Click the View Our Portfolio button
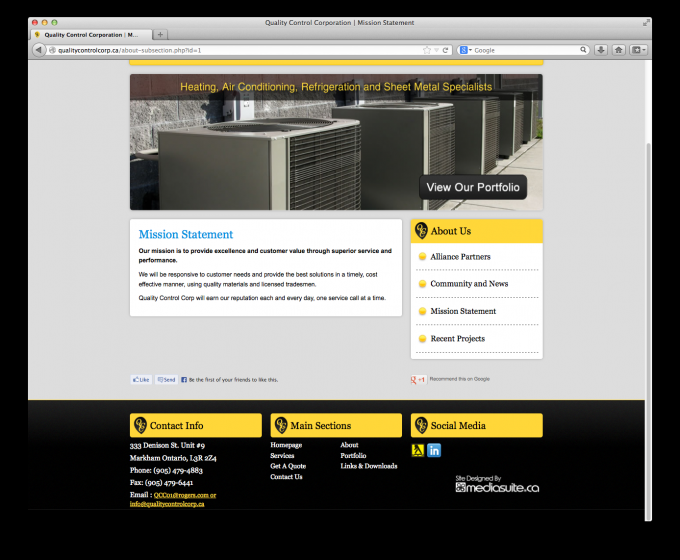Image resolution: width=680 pixels, height=560 pixels. point(473,187)
